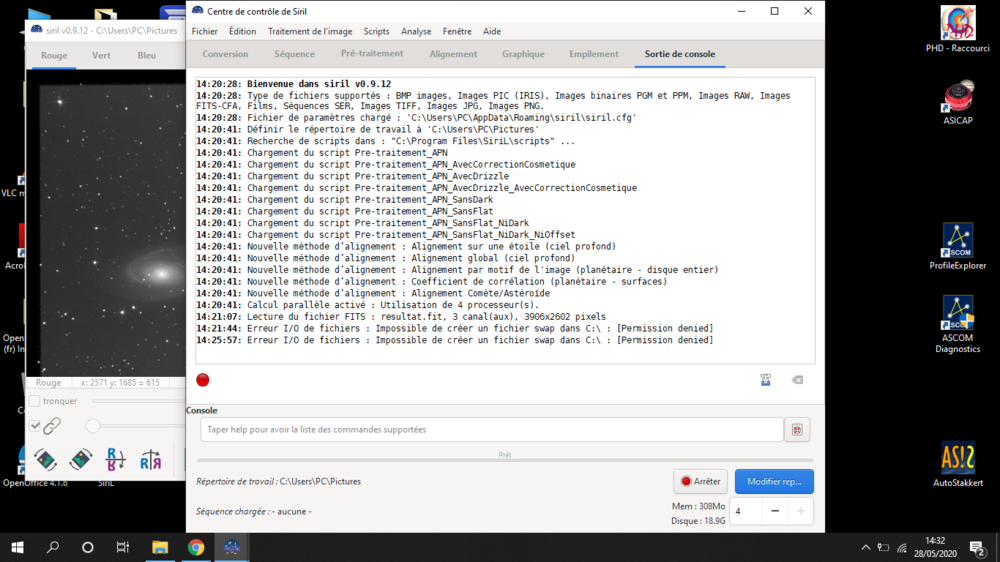Open File Explorer from taskbar
1000x562 pixels.
pos(159,547)
